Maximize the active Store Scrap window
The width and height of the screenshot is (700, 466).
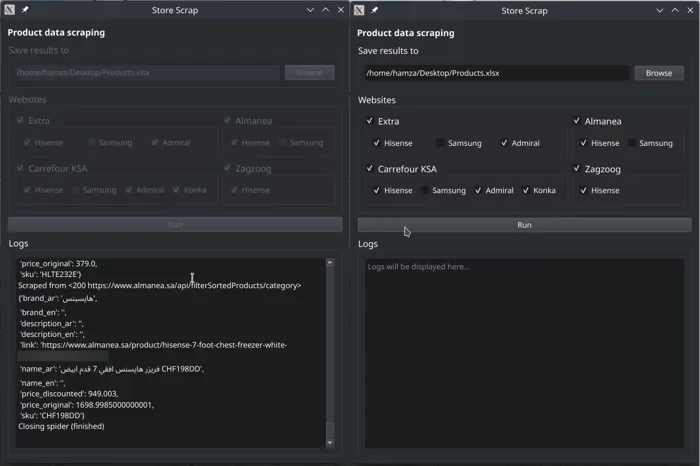[x=675, y=11]
